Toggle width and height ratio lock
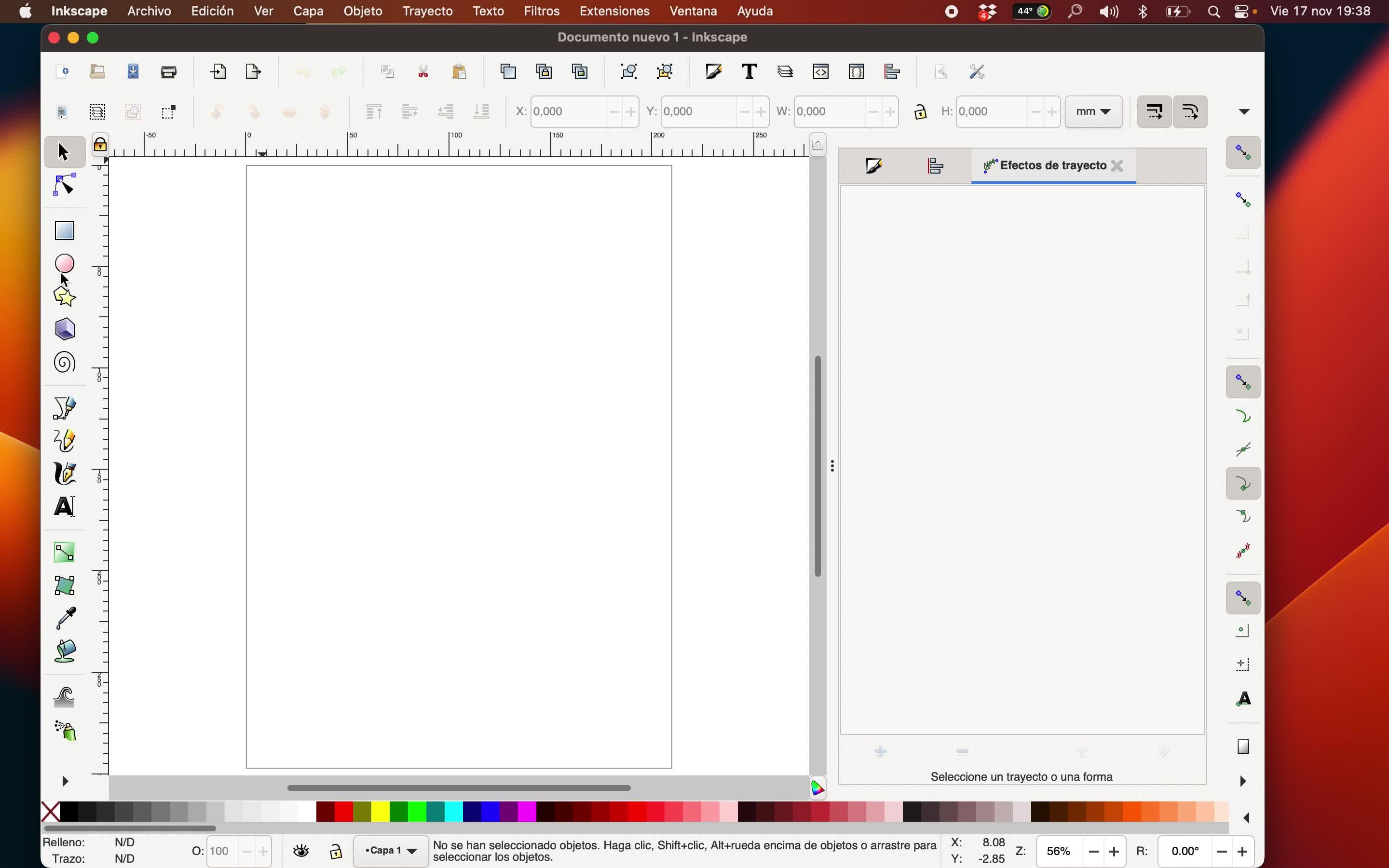 [920, 111]
